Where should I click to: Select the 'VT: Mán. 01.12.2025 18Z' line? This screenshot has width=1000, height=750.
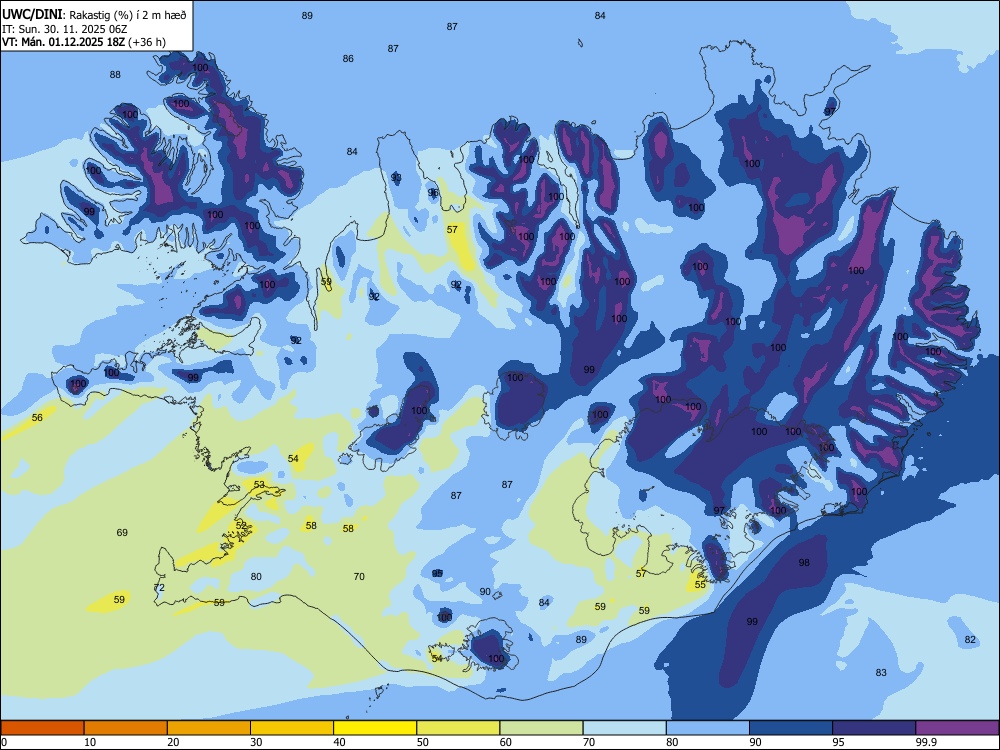(64, 42)
